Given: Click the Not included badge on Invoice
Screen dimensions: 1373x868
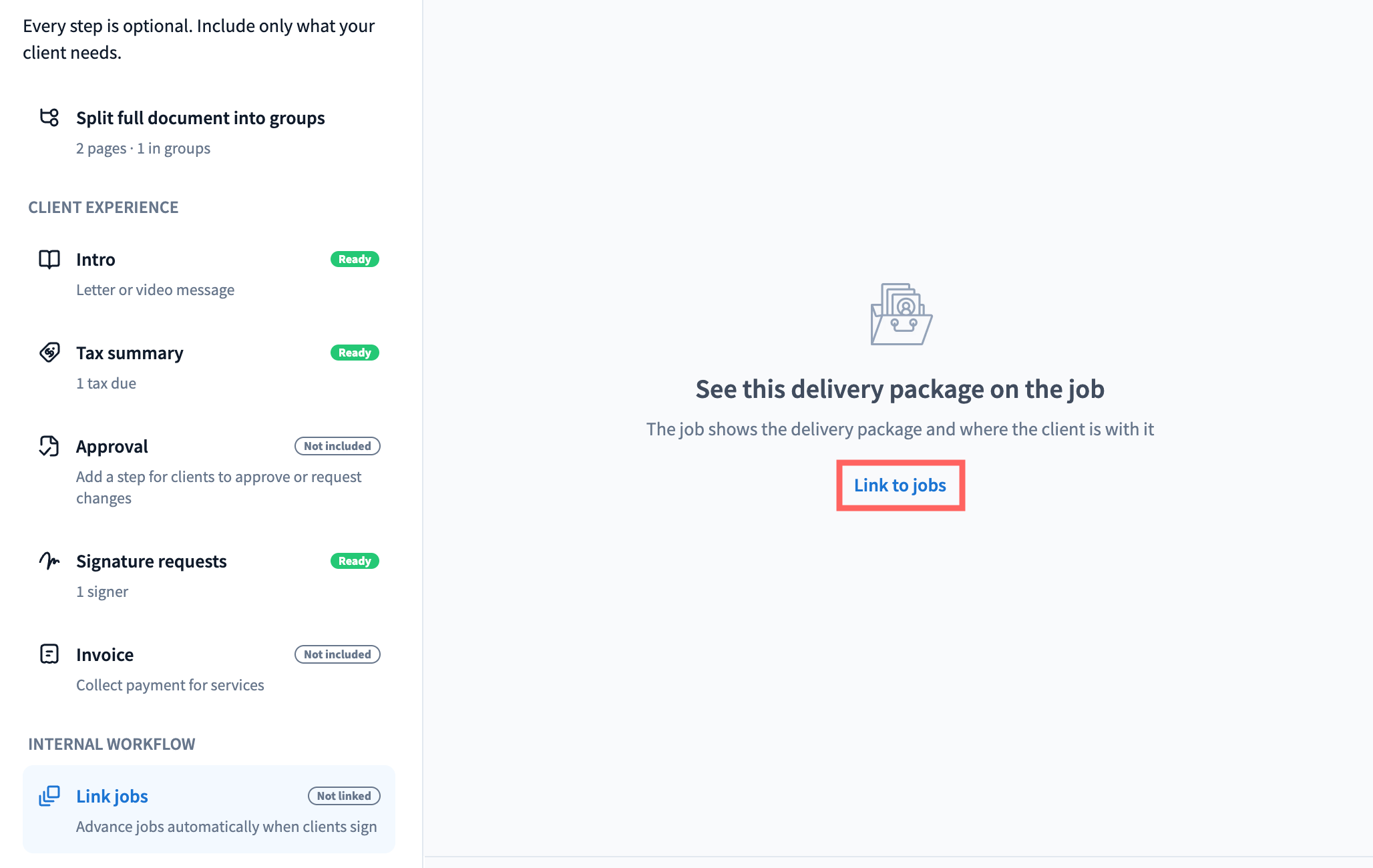Looking at the screenshot, I should 337,654.
